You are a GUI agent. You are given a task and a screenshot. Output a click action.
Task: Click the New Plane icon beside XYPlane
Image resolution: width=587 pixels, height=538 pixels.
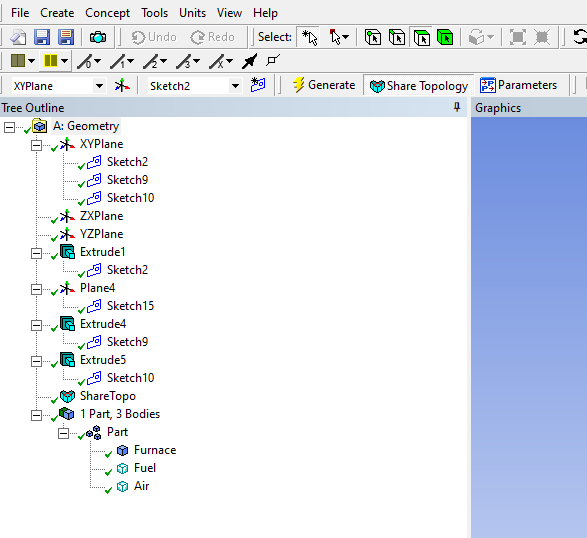pos(122,86)
